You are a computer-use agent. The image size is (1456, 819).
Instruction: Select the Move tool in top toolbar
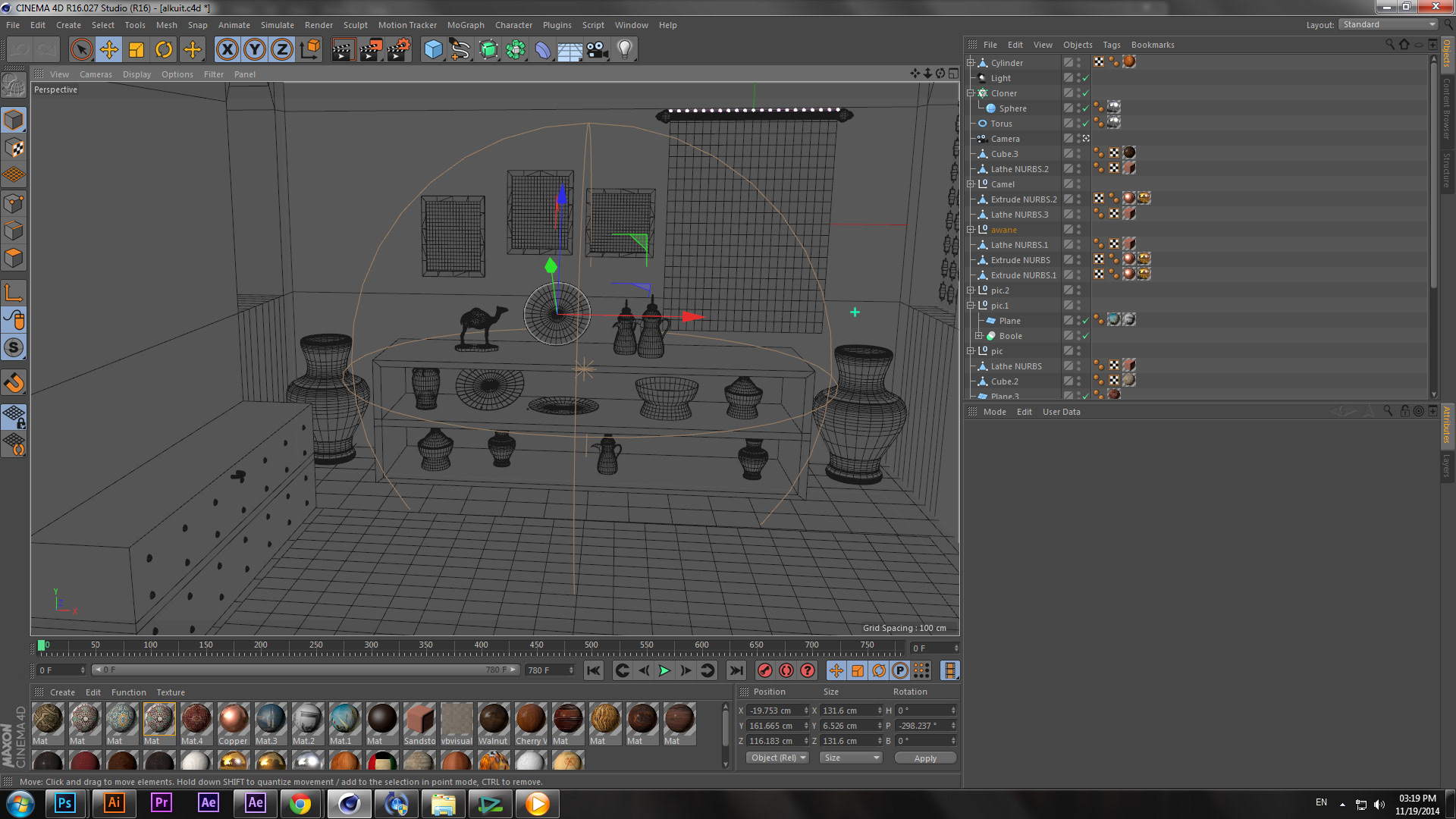pyautogui.click(x=109, y=50)
